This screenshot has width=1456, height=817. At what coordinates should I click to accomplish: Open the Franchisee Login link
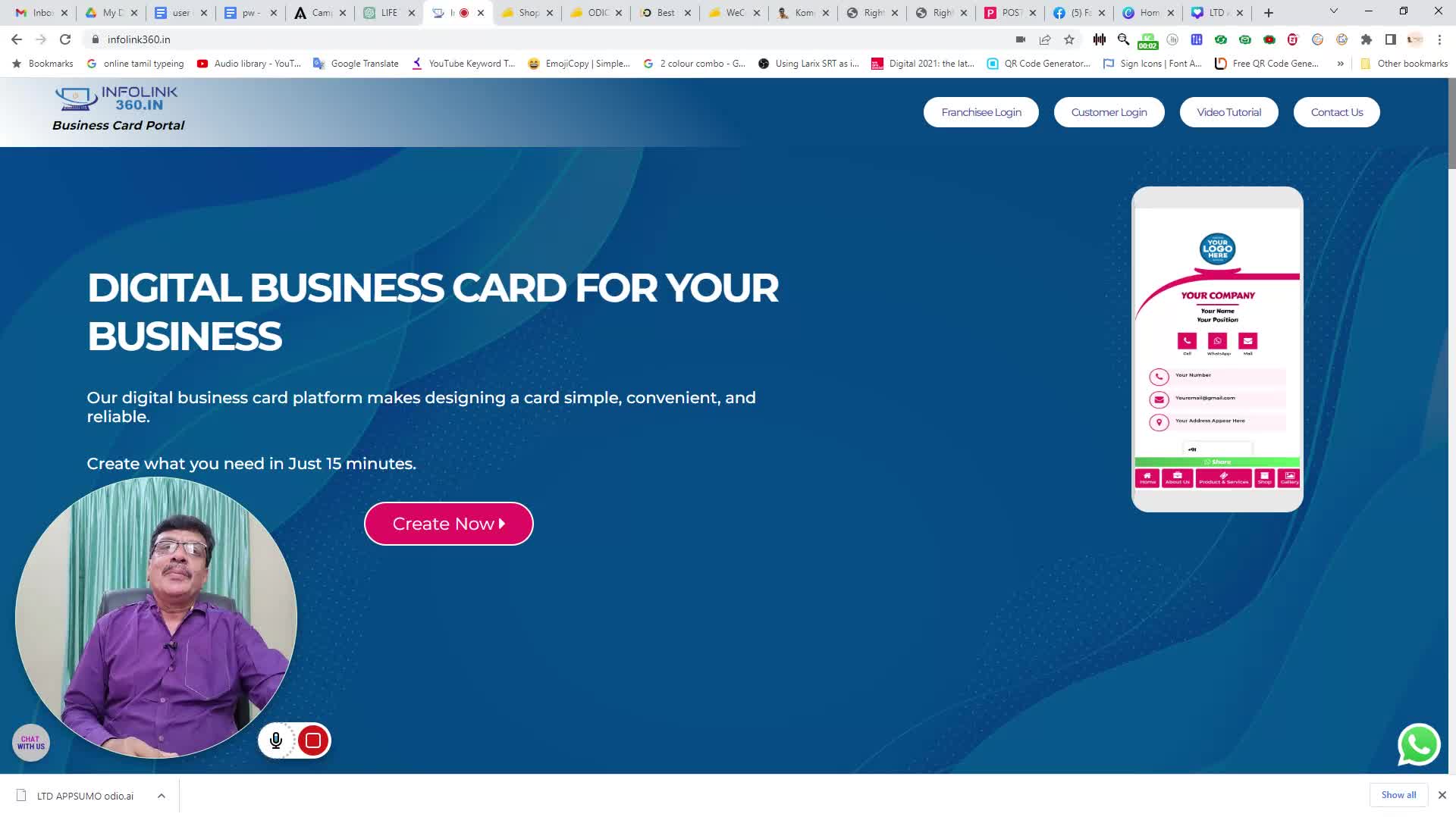coord(981,112)
